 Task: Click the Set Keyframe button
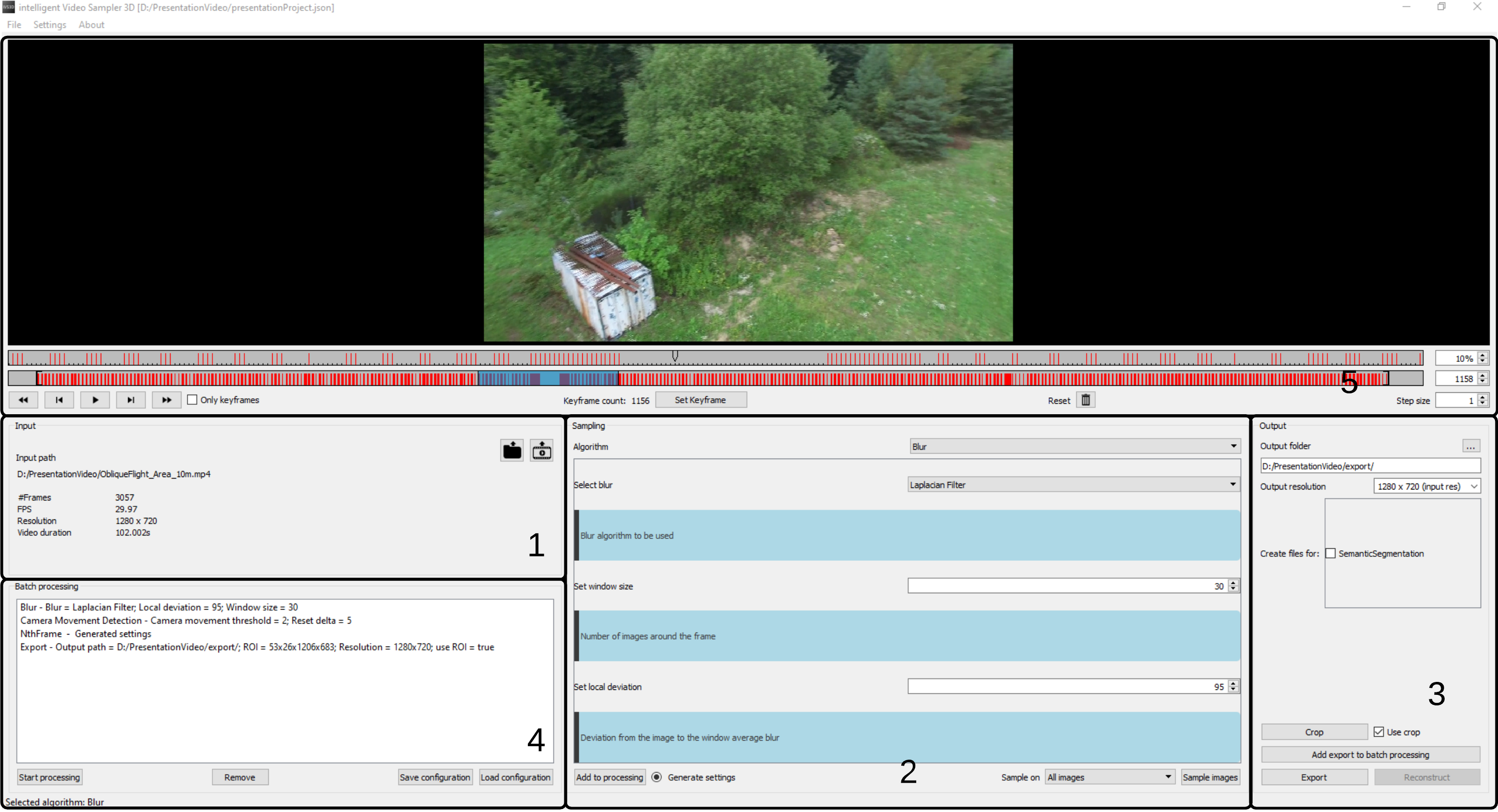(700, 400)
